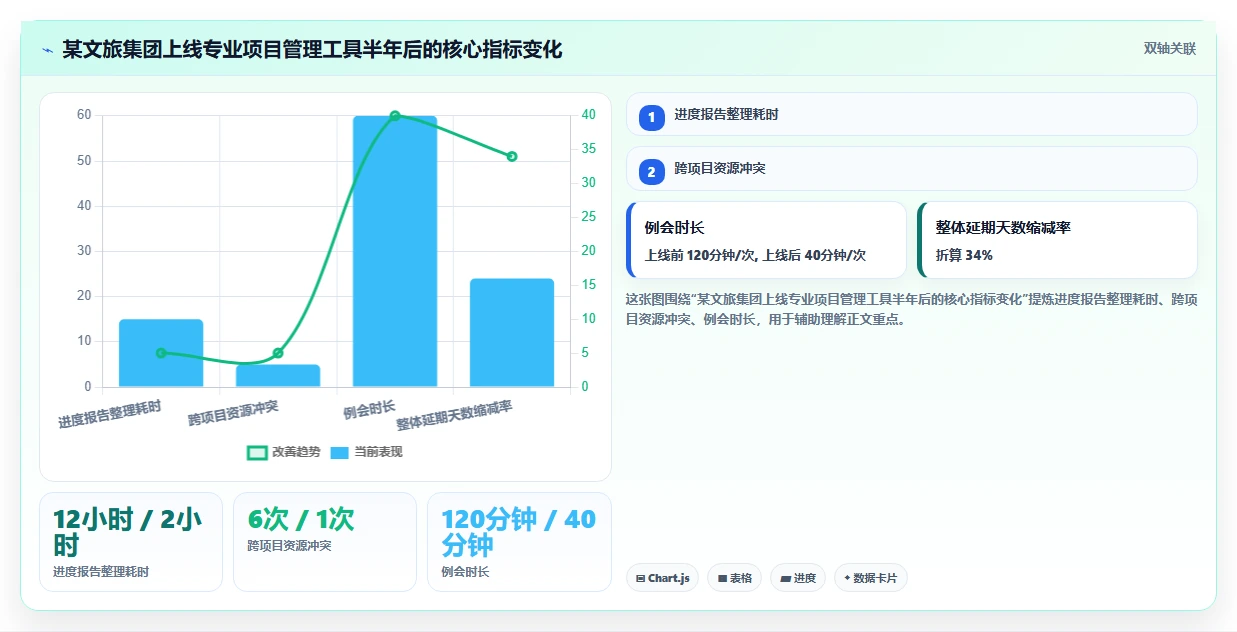Click the 120分钟 / 40分钟 stat value
The image size is (1237, 632).
pos(518,532)
